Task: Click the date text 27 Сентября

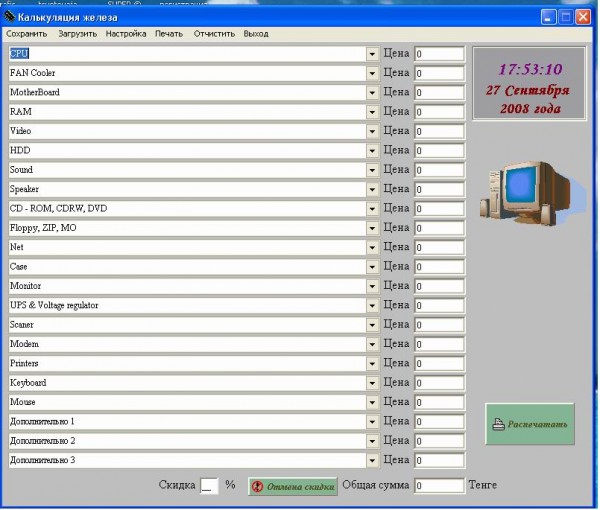Action: (528, 91)
